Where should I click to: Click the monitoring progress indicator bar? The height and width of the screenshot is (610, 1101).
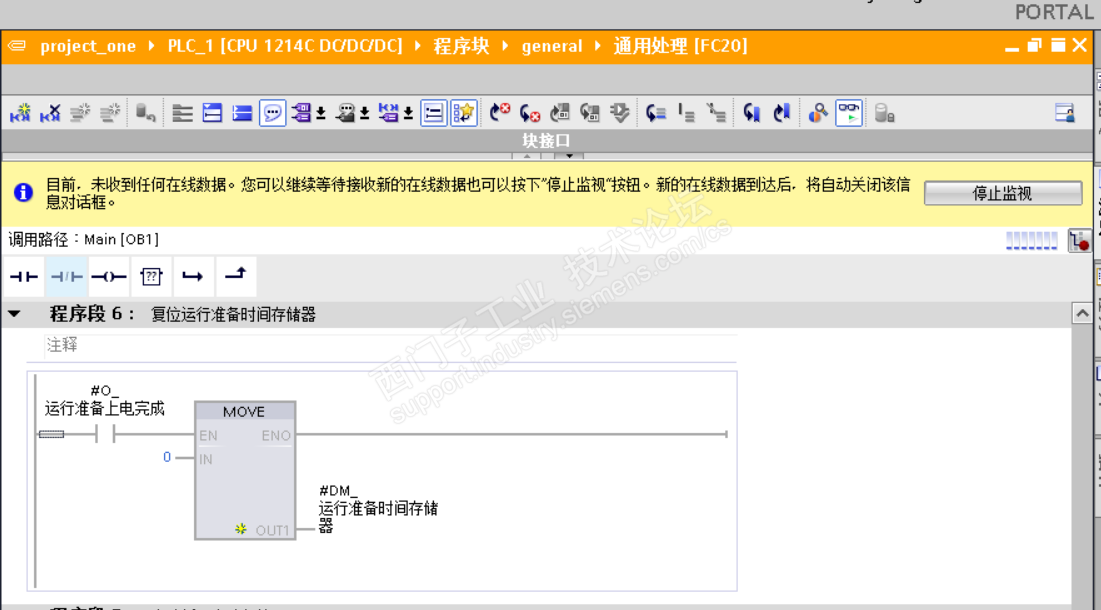(1031, 241)
